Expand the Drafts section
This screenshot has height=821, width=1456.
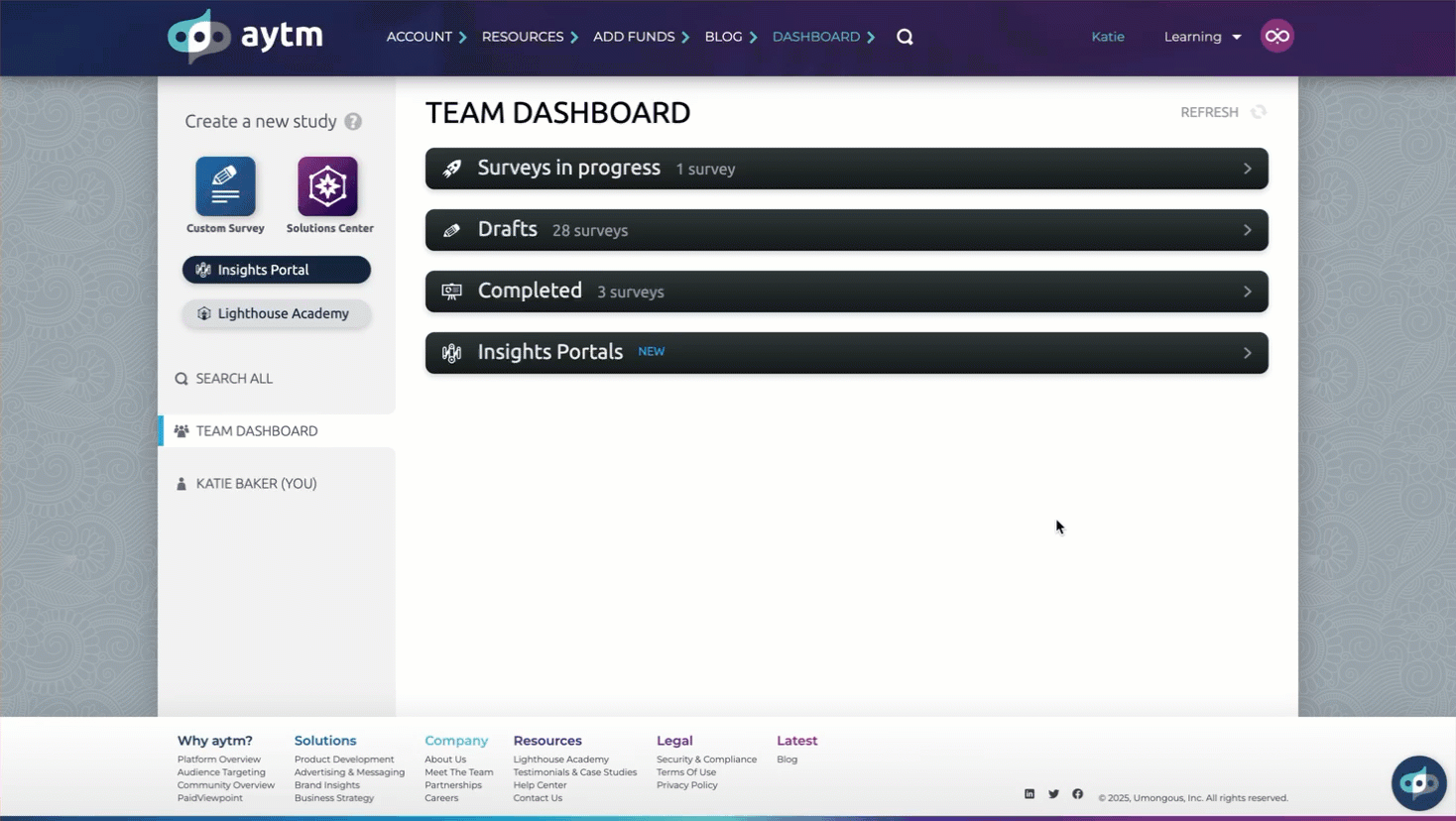point(846,230)
